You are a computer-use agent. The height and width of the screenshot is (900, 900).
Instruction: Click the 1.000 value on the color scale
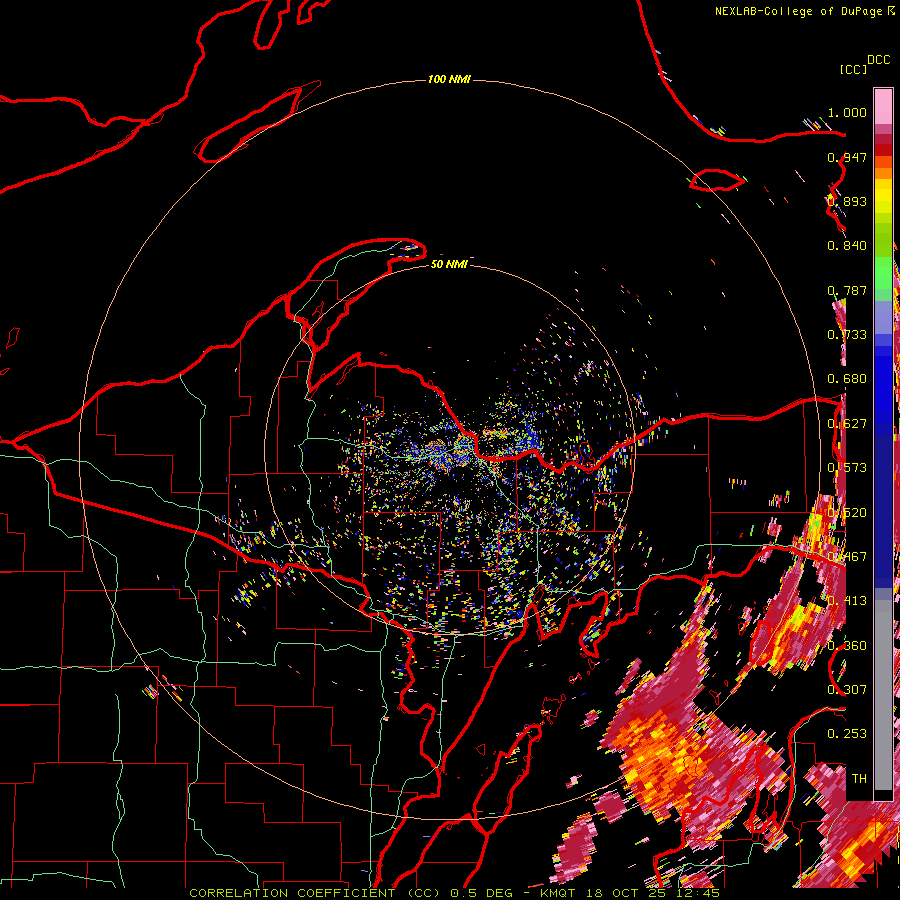coord(847,112)
